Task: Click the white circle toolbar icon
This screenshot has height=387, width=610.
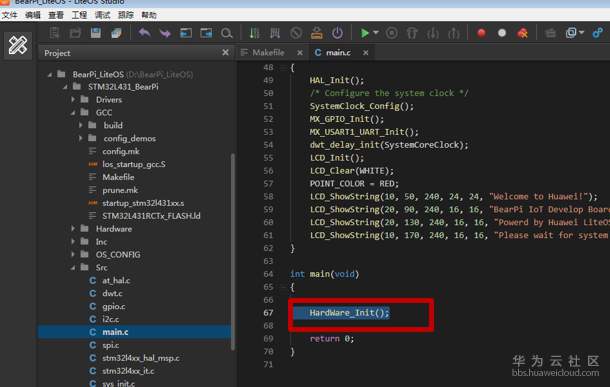Action: coord(502,33)
